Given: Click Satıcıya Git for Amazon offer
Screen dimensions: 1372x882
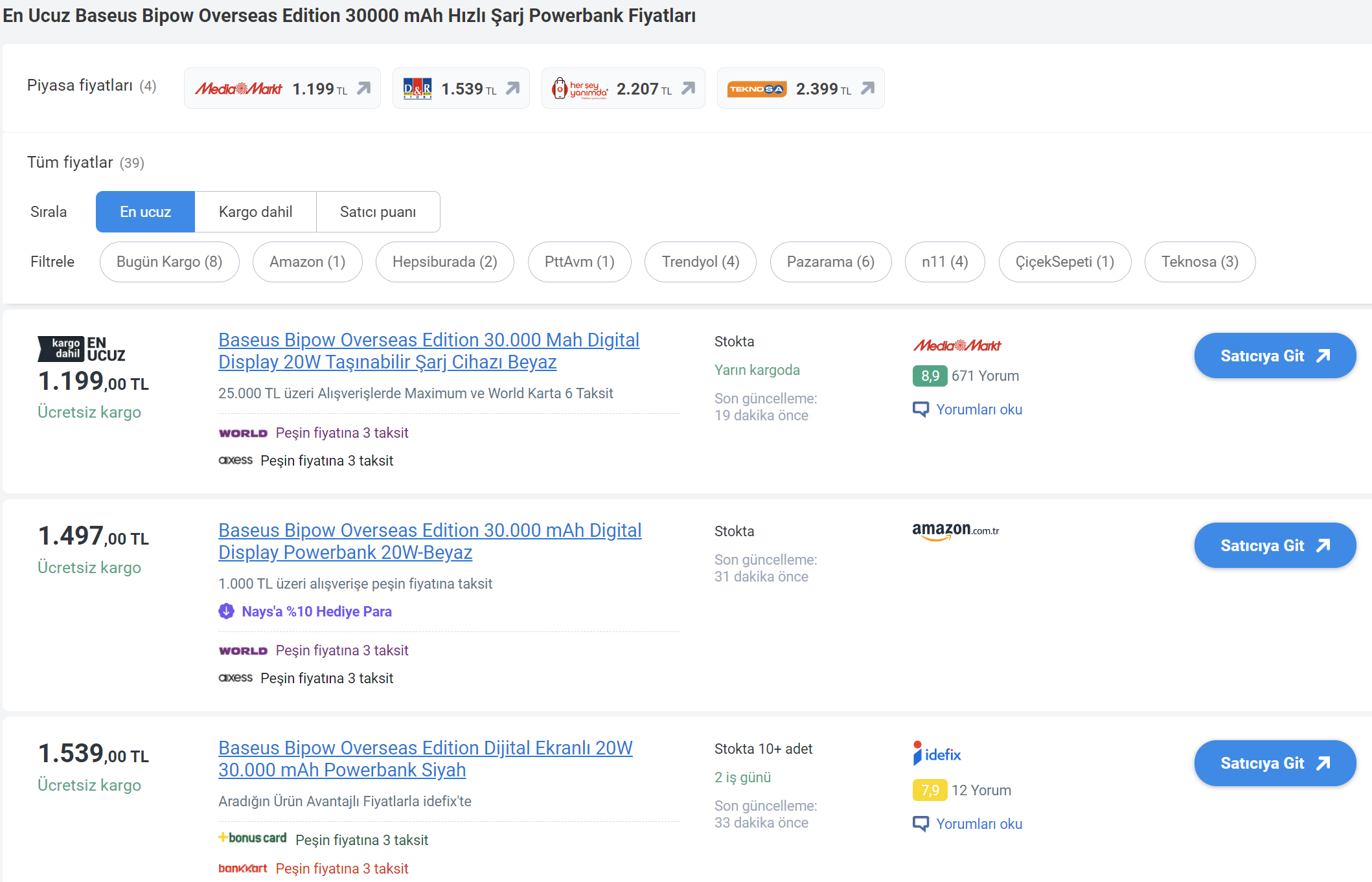Looking at the screenshot, I should tap(1274, 545).
